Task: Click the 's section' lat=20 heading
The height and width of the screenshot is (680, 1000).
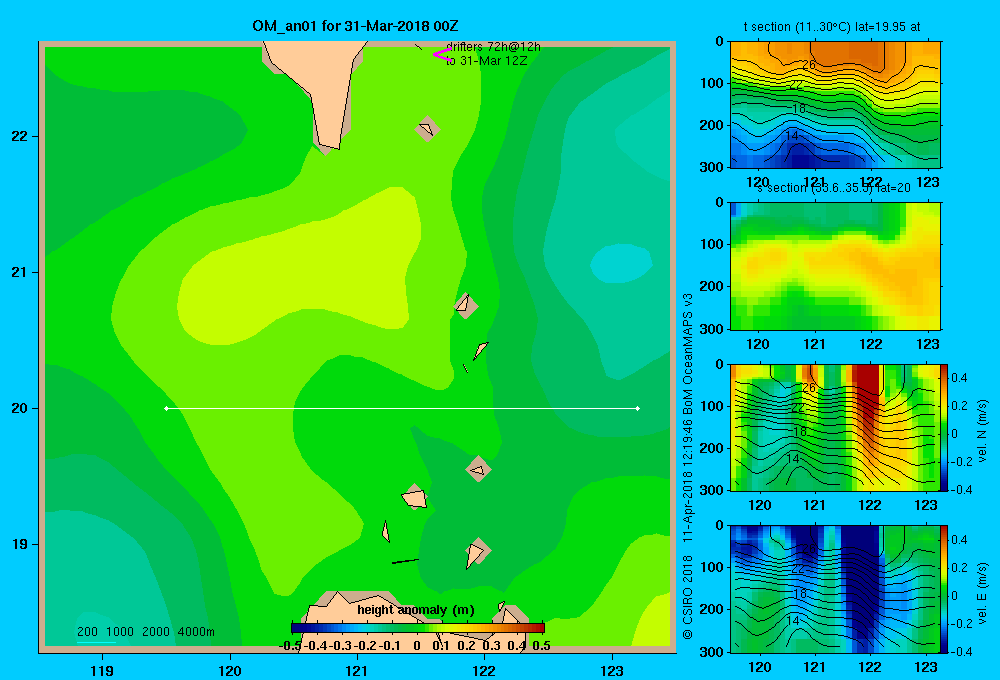Action: click(834, 188)
